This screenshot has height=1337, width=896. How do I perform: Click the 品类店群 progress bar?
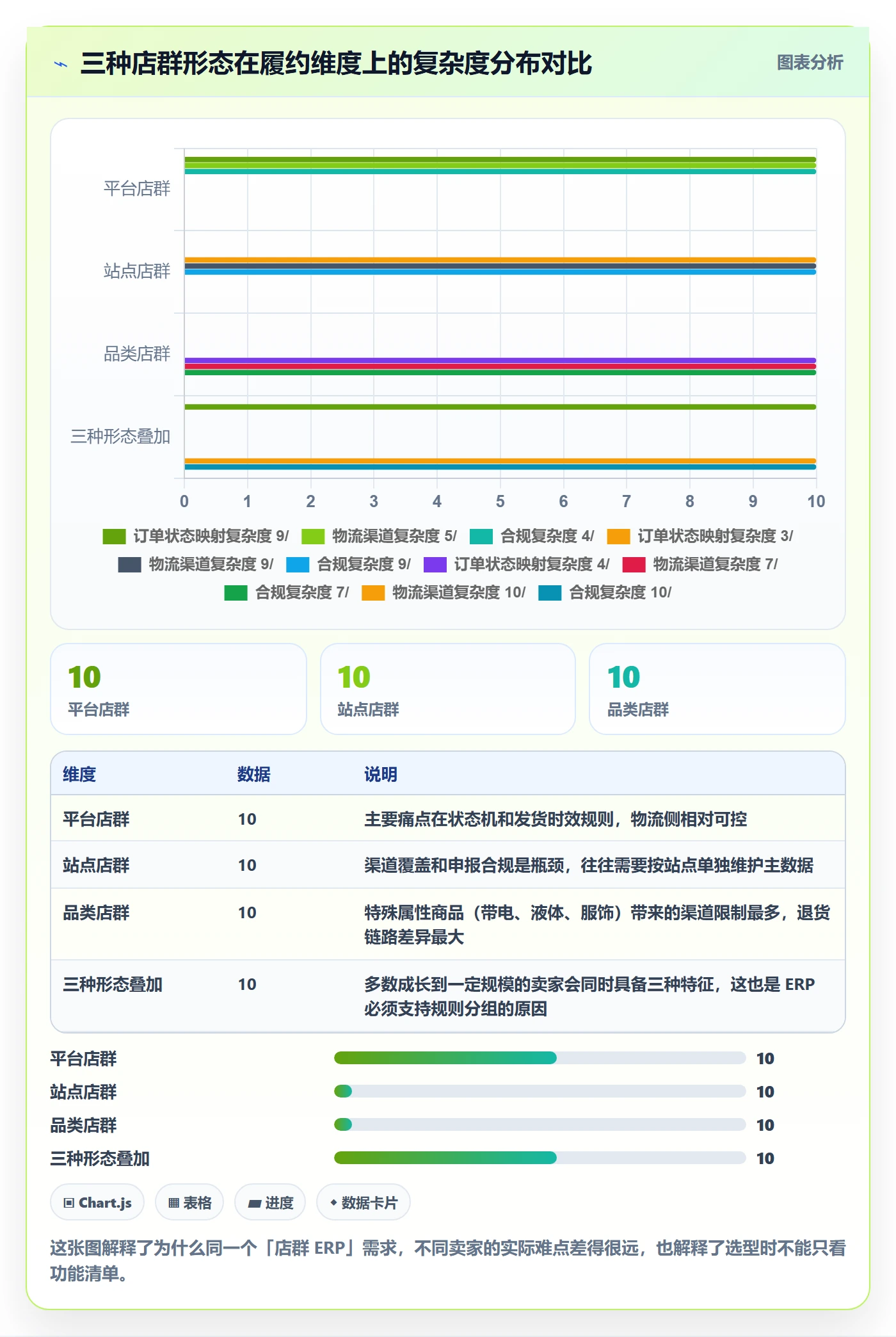pyautogui.click(x=540, y=1124)
